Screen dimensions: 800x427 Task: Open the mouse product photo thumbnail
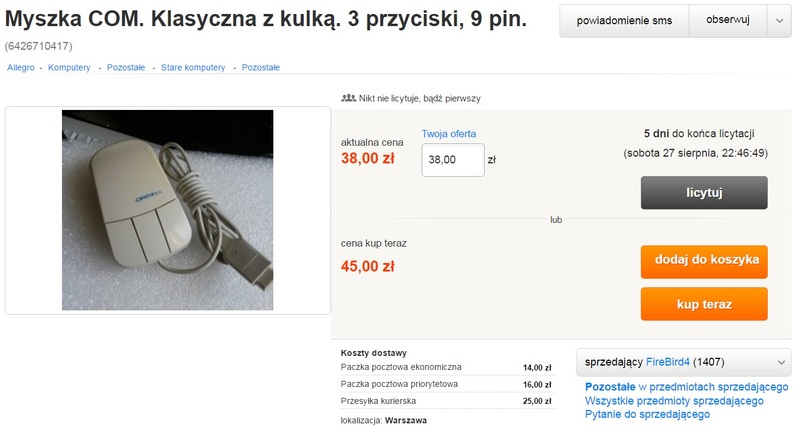pyautogui.click(x=167, y=210)
